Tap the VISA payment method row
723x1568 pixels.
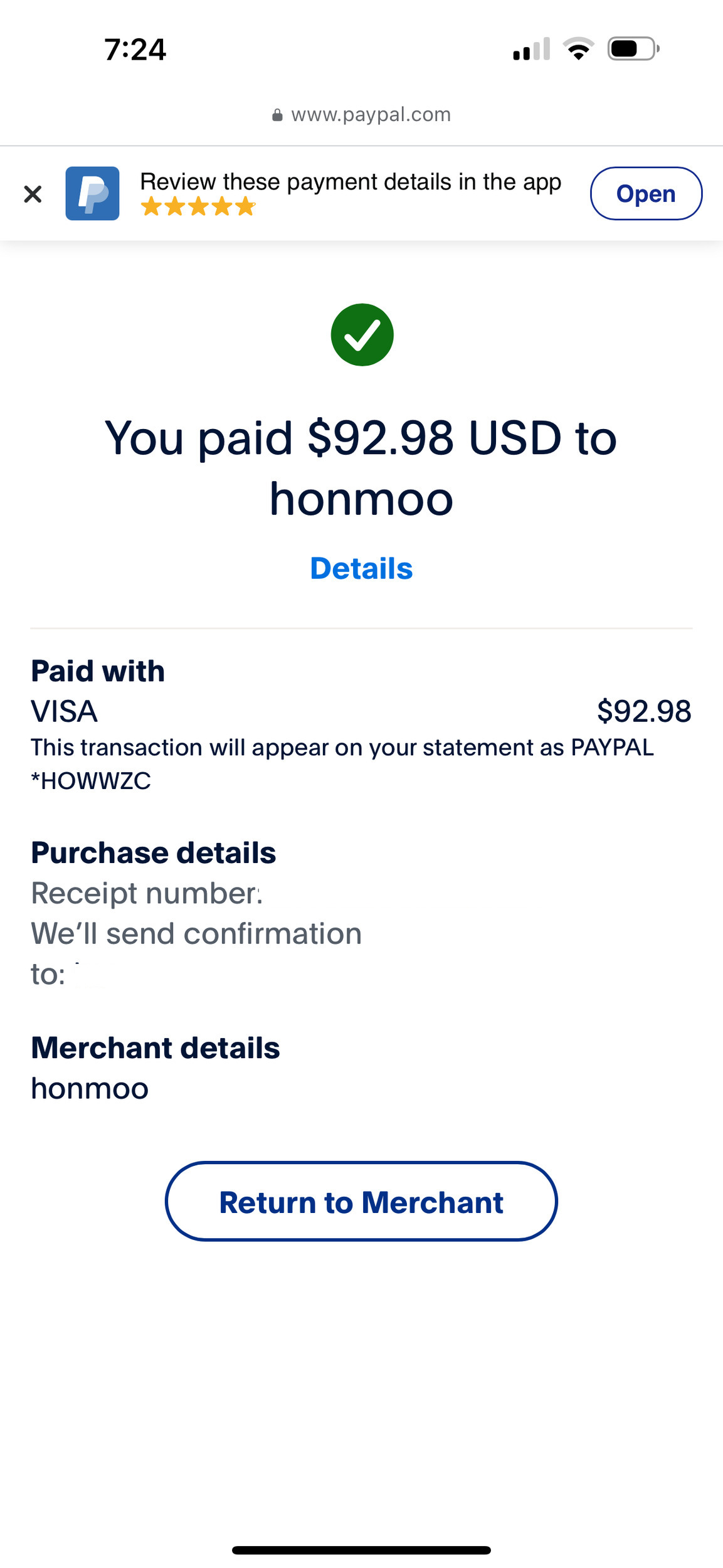coord(361,711)
